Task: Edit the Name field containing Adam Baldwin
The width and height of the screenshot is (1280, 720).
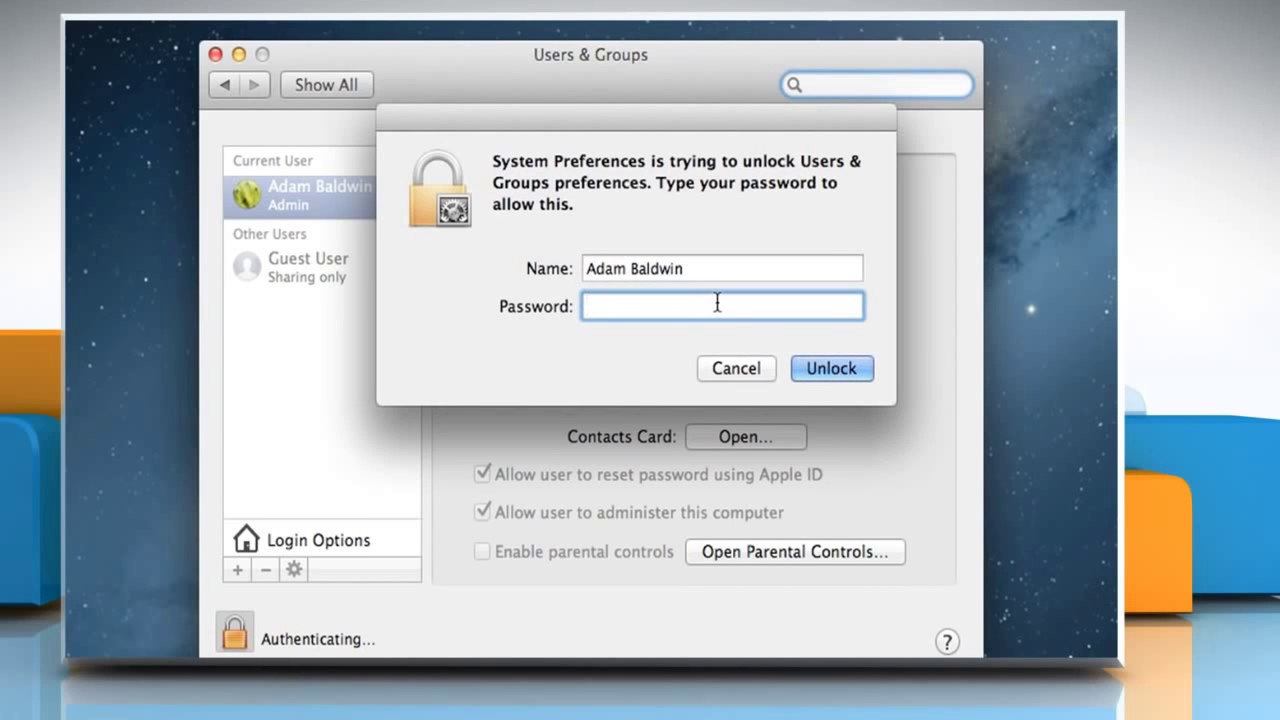Action: [722, 268]
